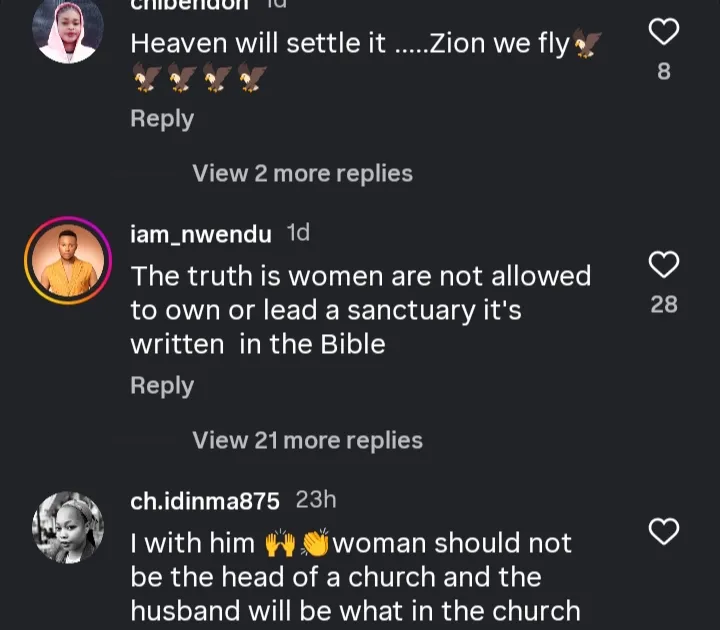View the 8 likes count
Image resolution: width=720 pixels, height=630 pixels.
coord(664,71)
